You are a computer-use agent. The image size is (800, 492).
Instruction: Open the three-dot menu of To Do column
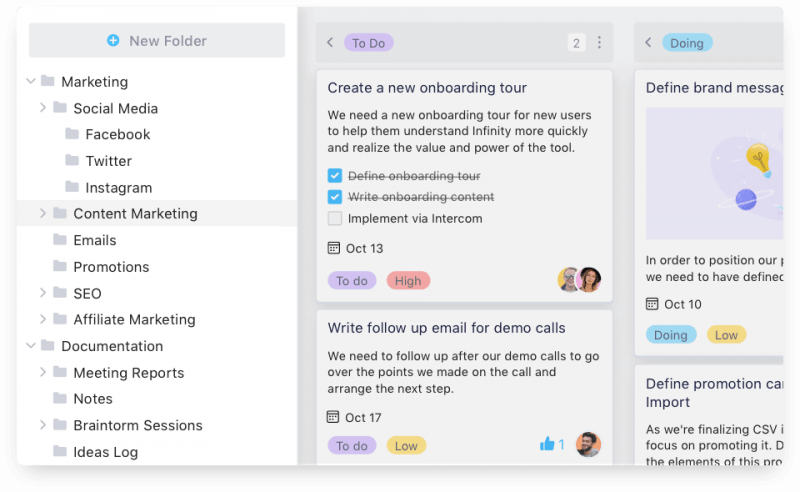click(599, 42)
